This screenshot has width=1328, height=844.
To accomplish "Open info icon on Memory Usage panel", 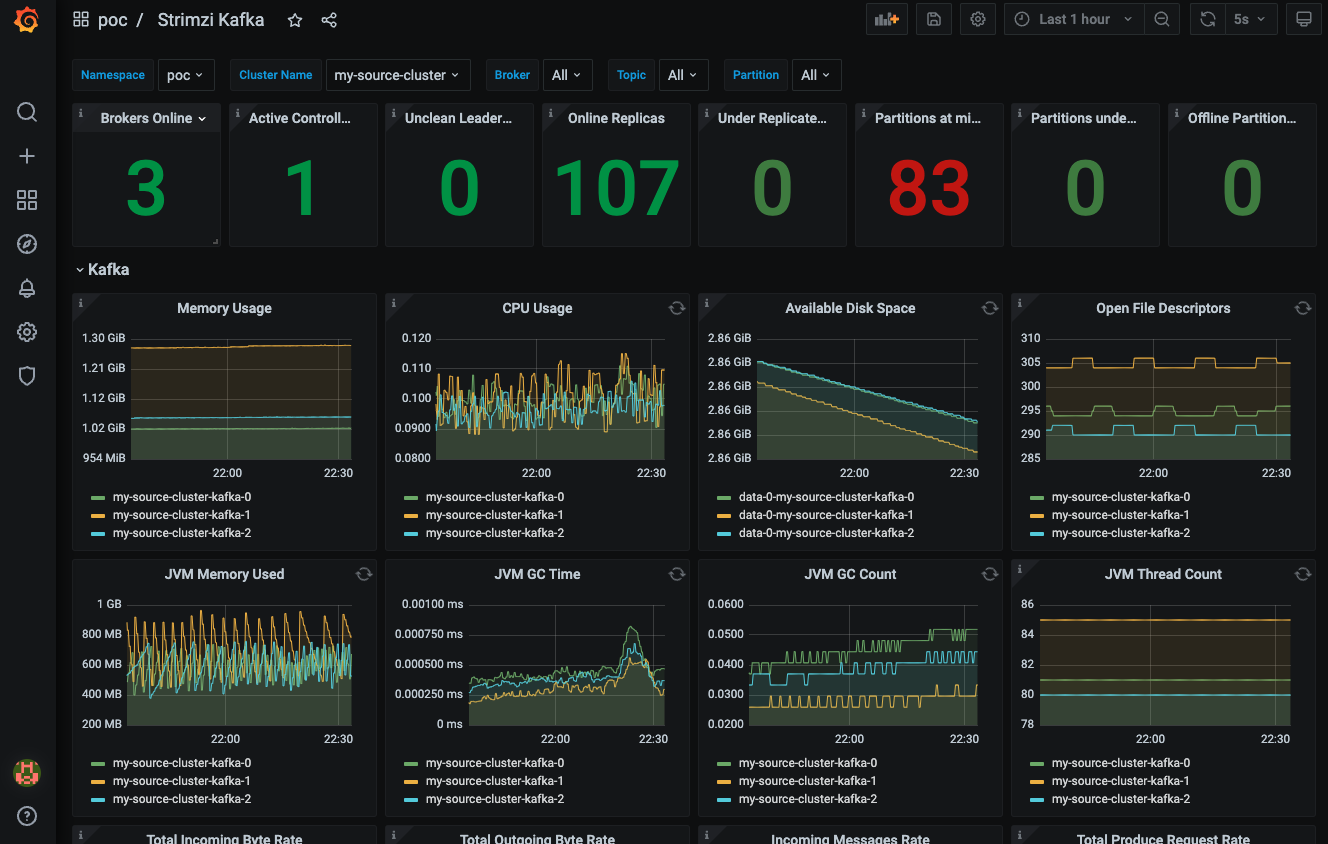I will pyautogui.click(x=80, y=302).
